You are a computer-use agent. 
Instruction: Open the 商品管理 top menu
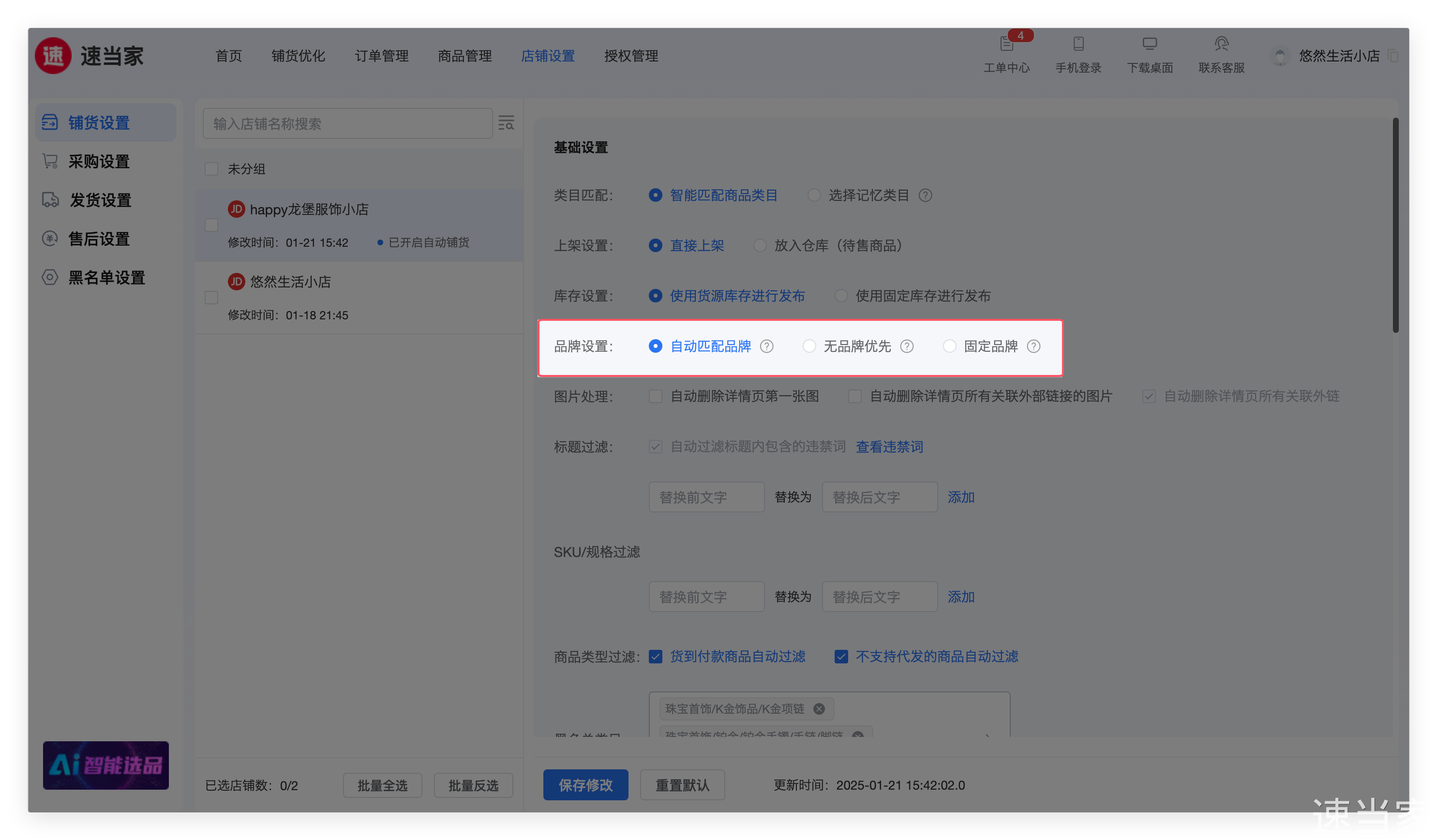pos(464,56)
